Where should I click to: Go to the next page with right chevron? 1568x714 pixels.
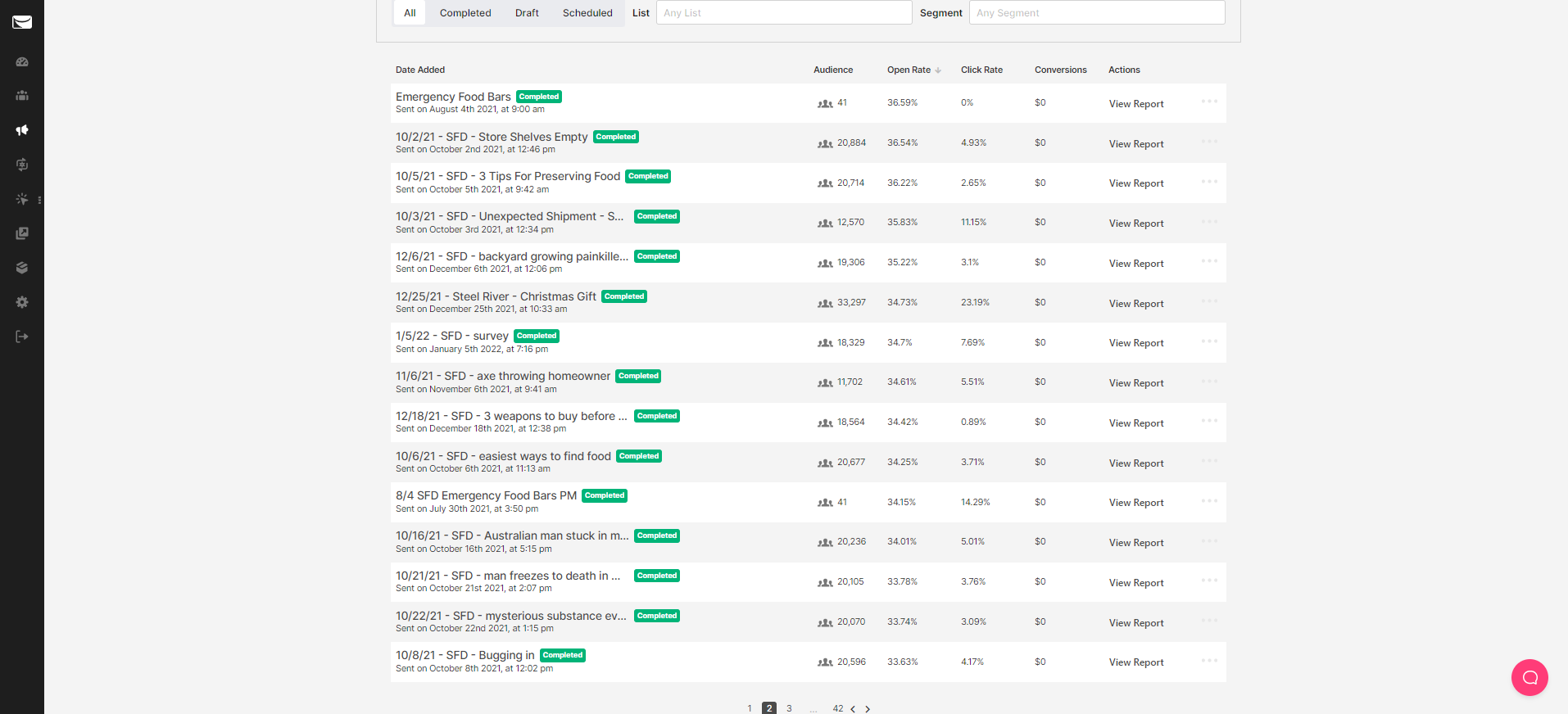pyautogui.click(x=868, y=709)
